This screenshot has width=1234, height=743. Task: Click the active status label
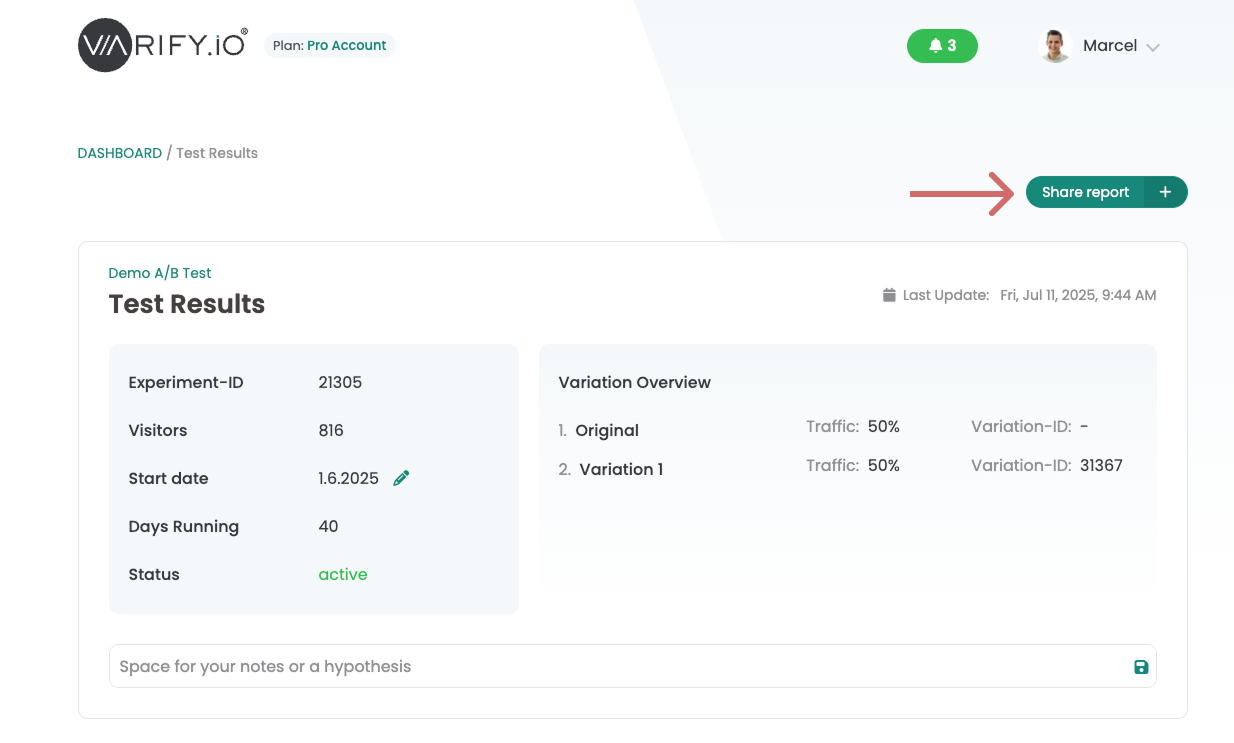[343, 574]
